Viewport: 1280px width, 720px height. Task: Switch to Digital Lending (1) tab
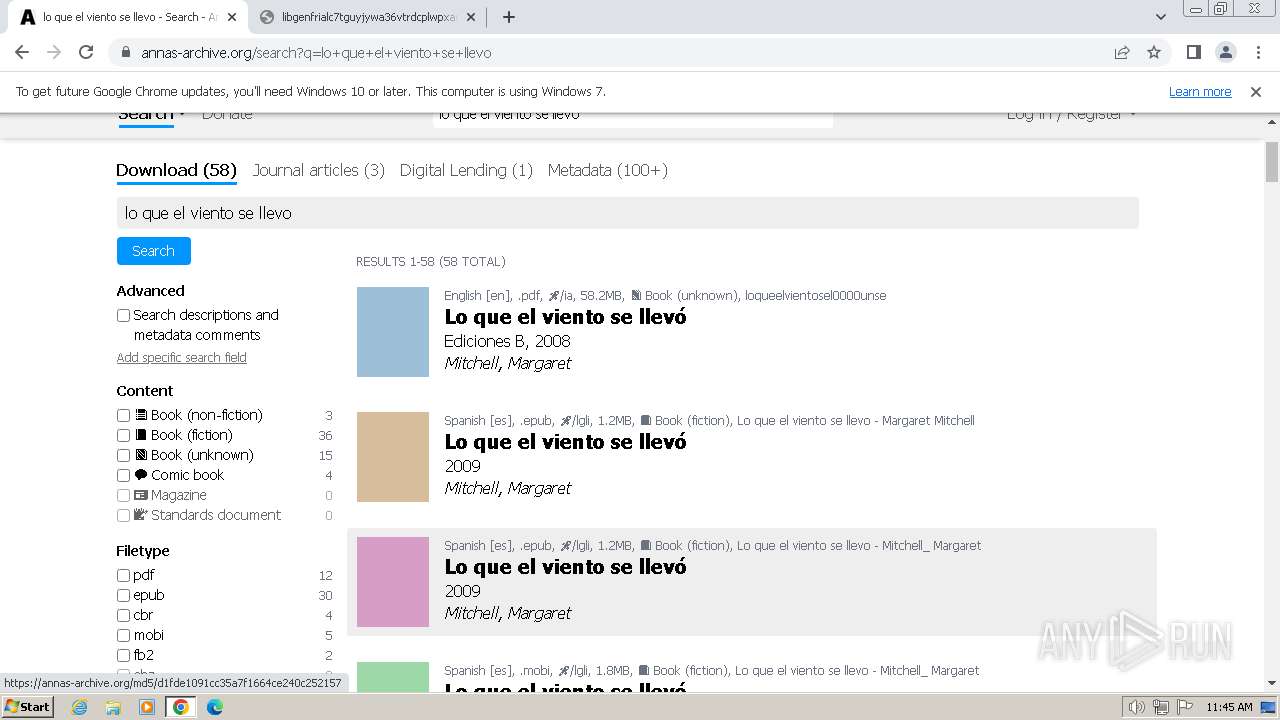point(466,170)
